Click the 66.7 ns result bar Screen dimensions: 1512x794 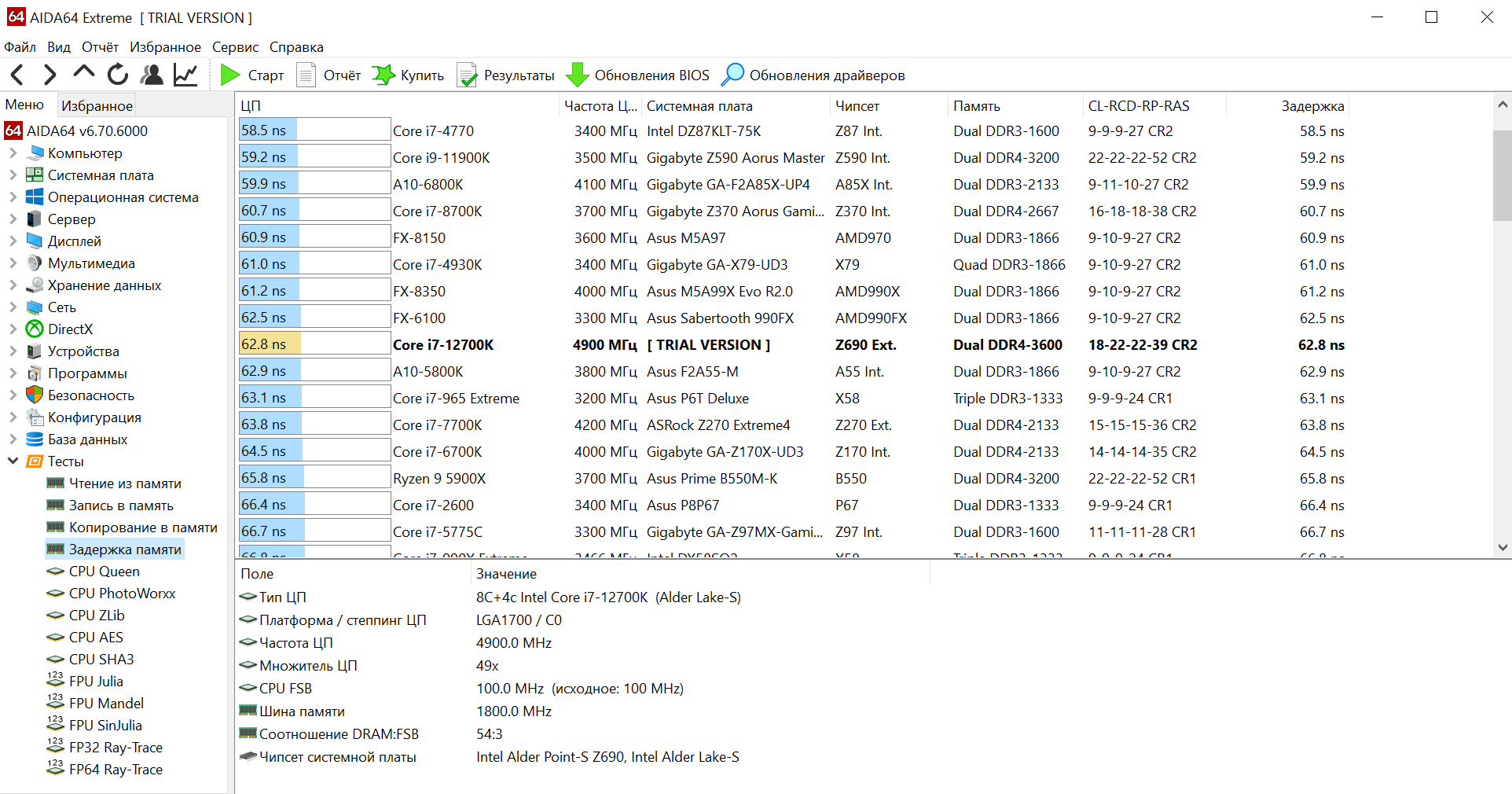(314, 531)
